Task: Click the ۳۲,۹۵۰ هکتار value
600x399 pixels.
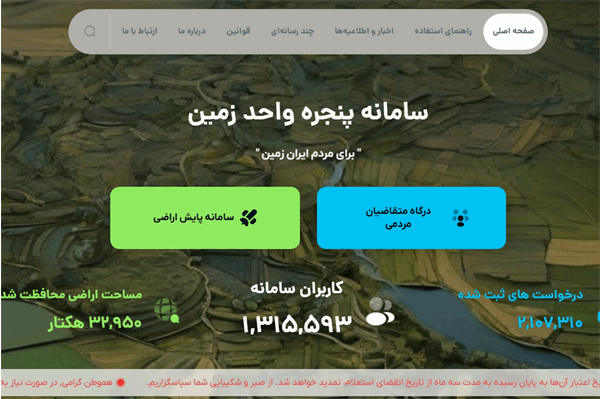Action: [x=95, y=322]
